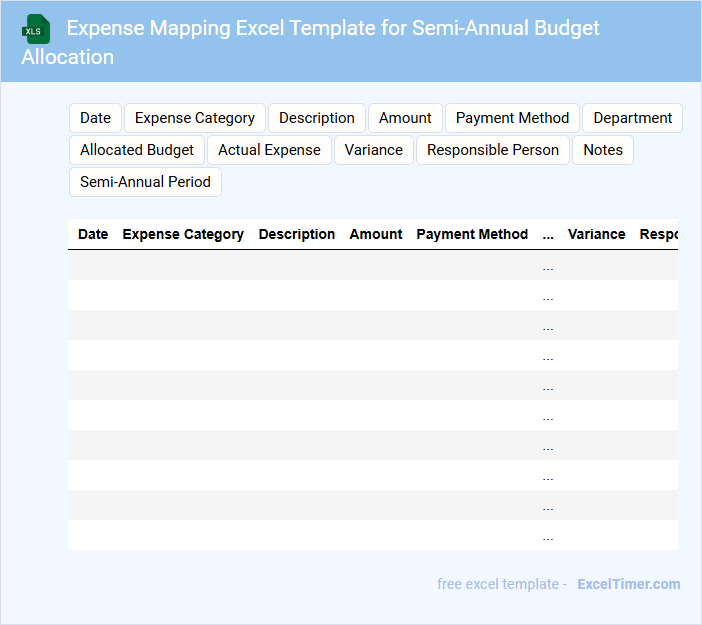Viewport: 702px width, 625px height.
Task: Open the ExcelTimer.com link
Action: click(x=628, y=584)
